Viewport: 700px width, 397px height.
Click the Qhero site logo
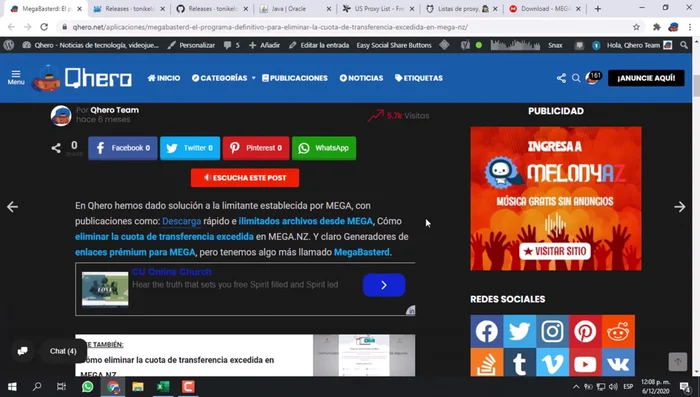[x=82, y=78]
